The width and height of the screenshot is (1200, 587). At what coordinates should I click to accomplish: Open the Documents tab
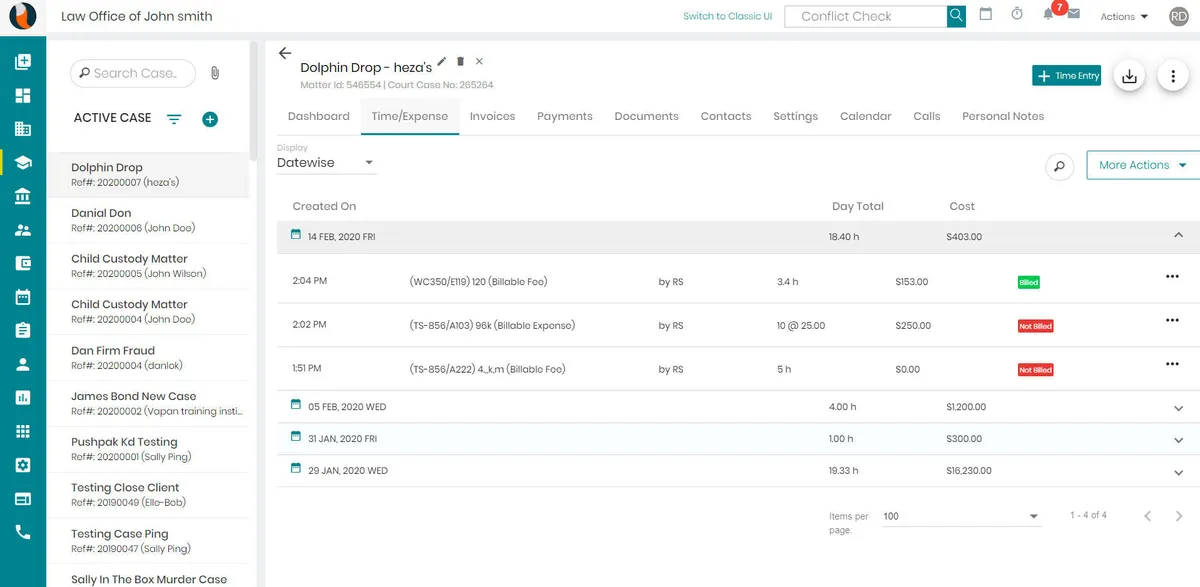tap(646, 116)
